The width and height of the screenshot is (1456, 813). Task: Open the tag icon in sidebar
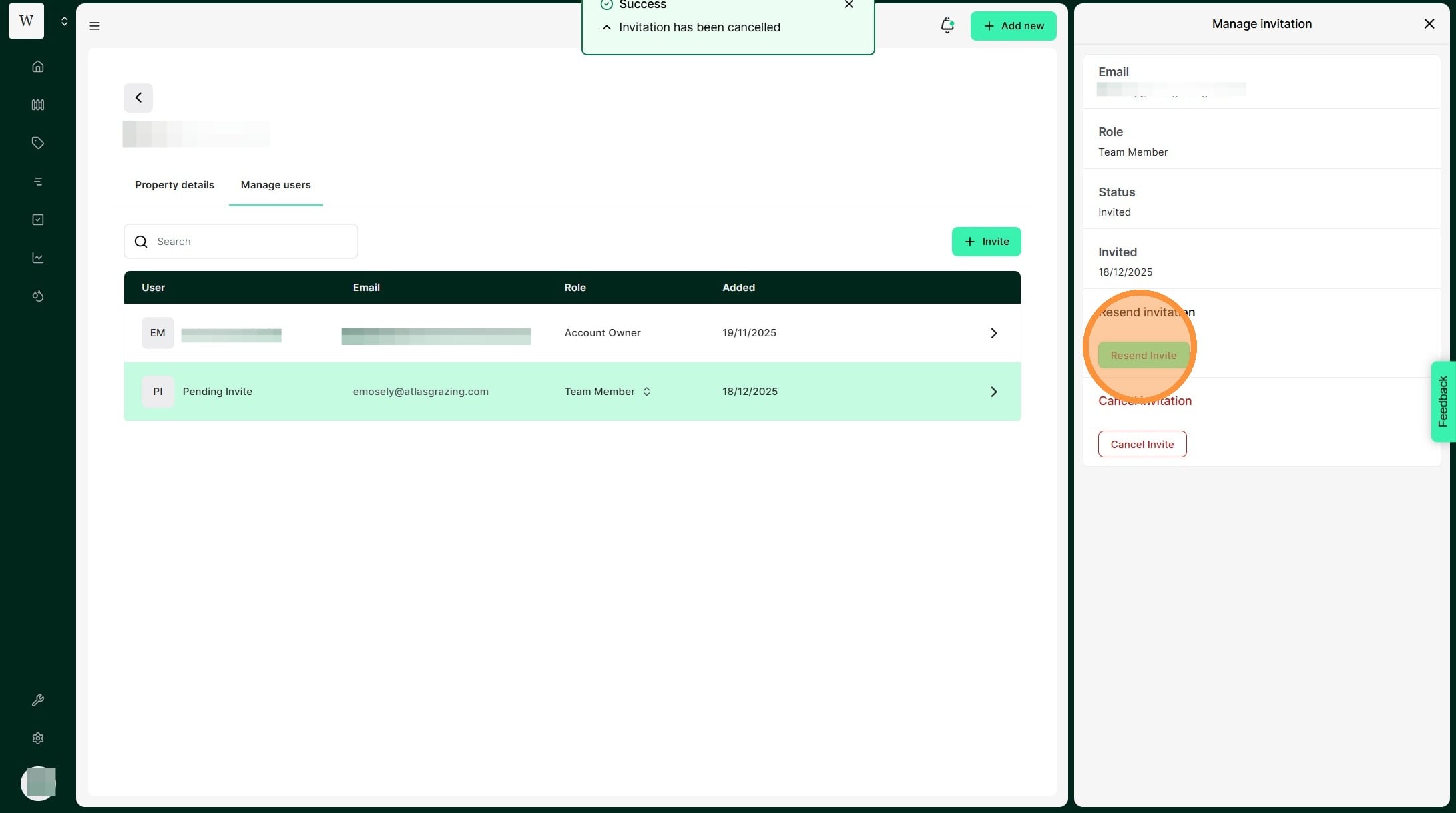(38, 143)
